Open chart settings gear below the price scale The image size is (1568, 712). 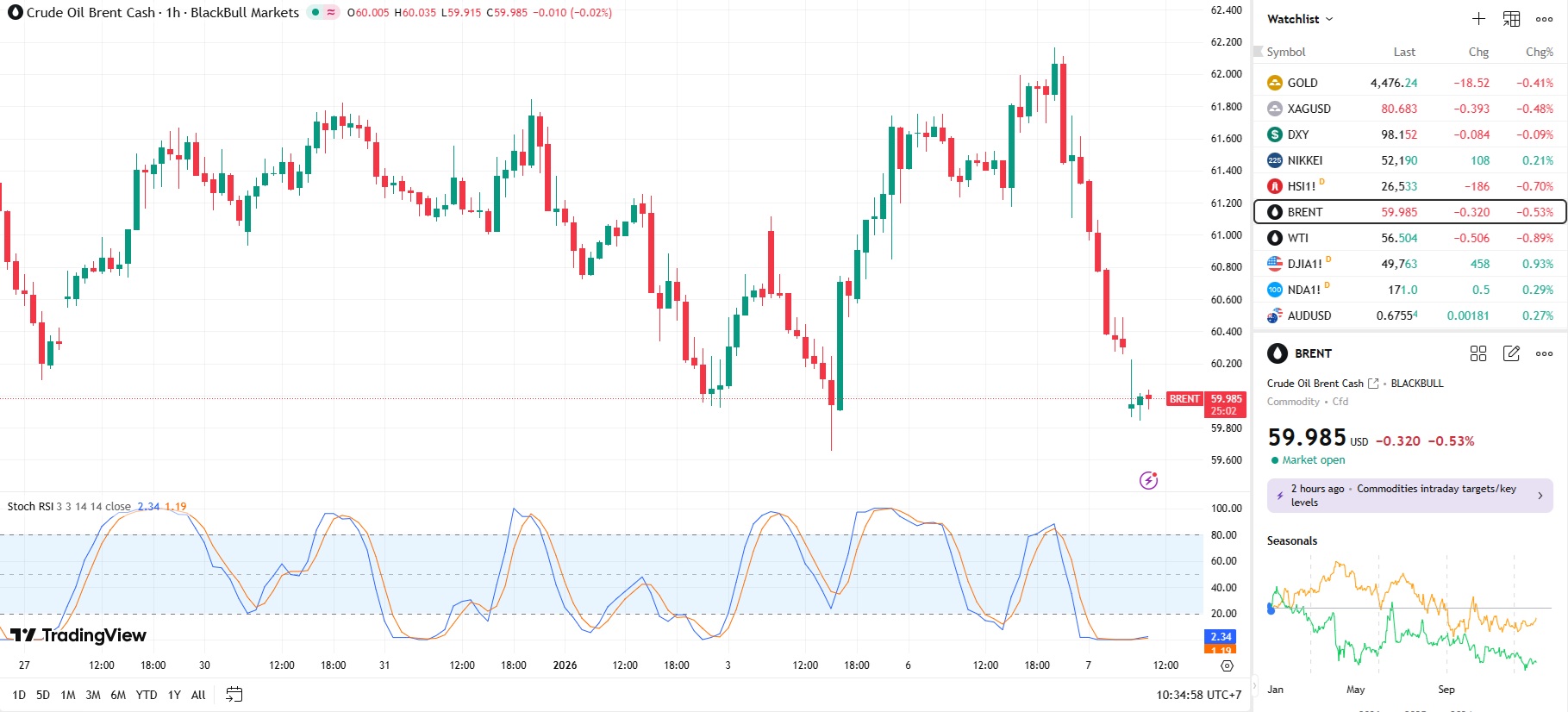click(x=1227, y=665)
